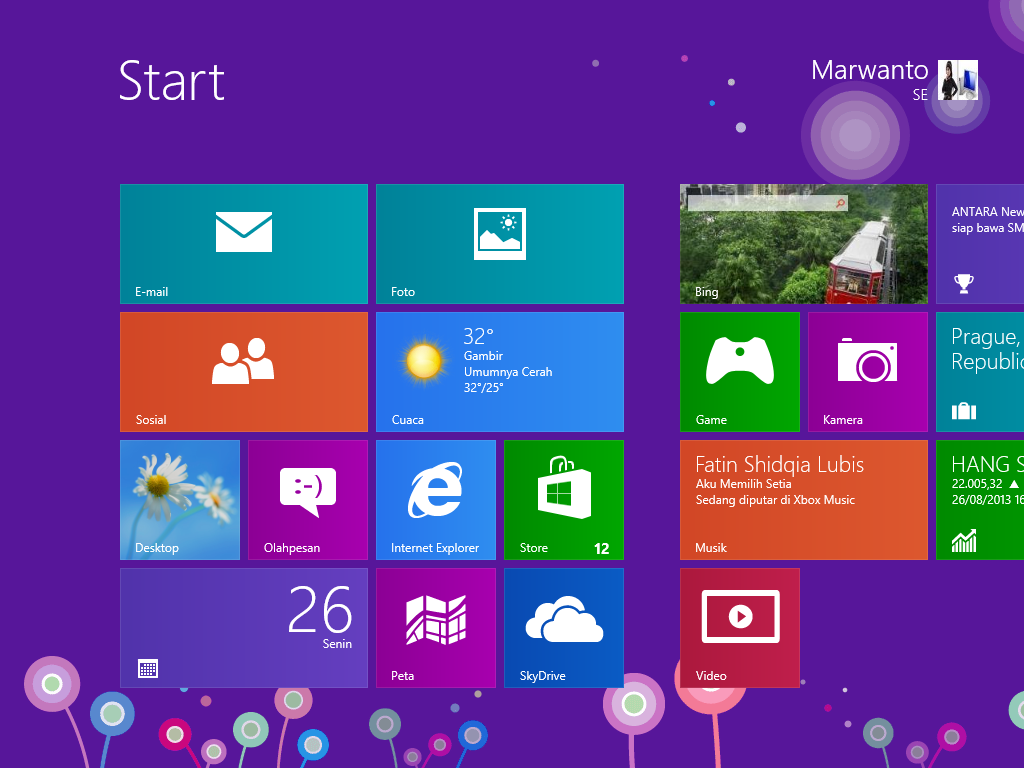Open the calendar tile showing 26 Senin
This screenshot has width=1024, height=768.
pos(244,628)
